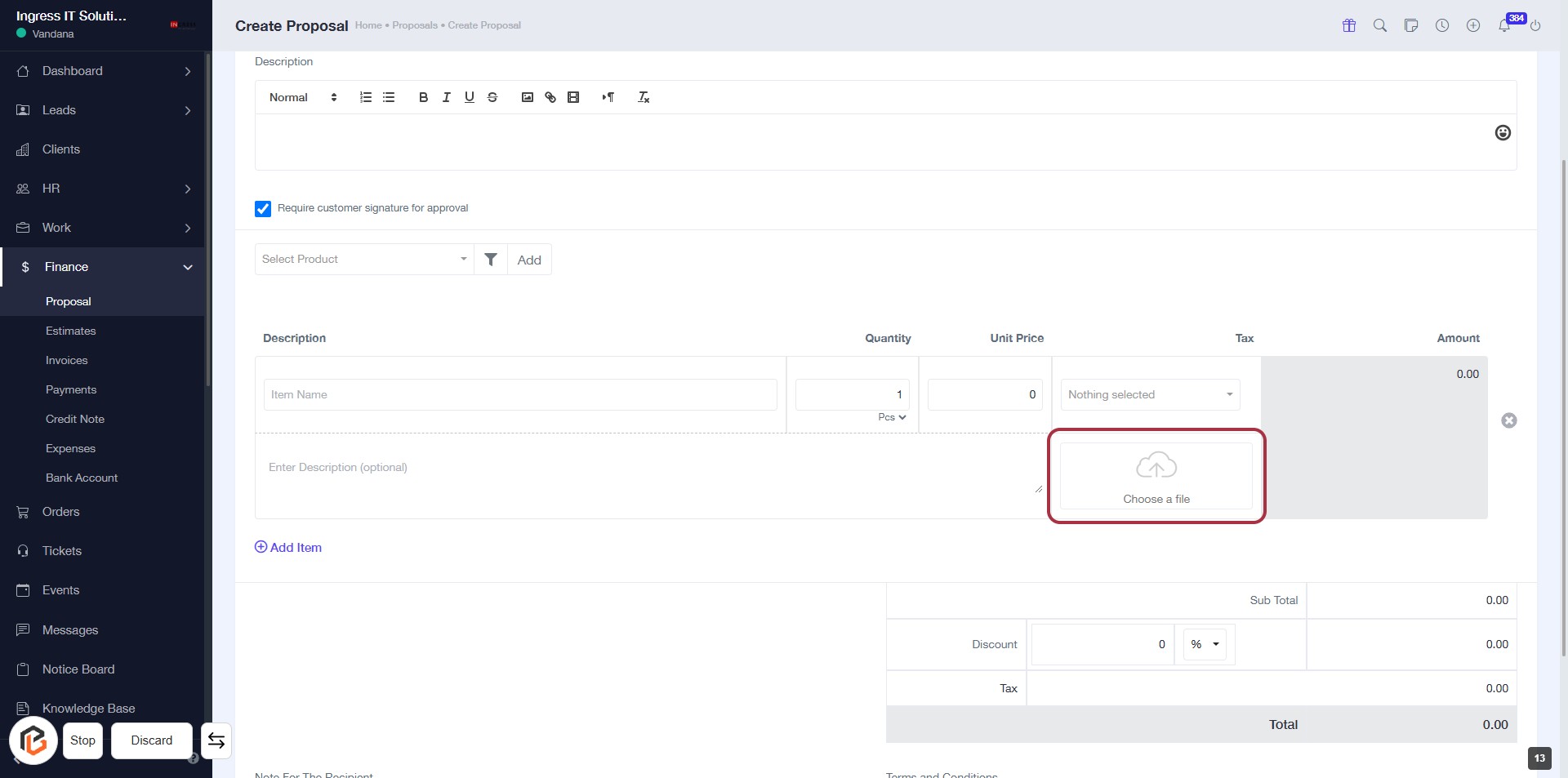Toggle the ordered list formatting
The height and width of the screenshot is (778, 1568).
[366, 97]
